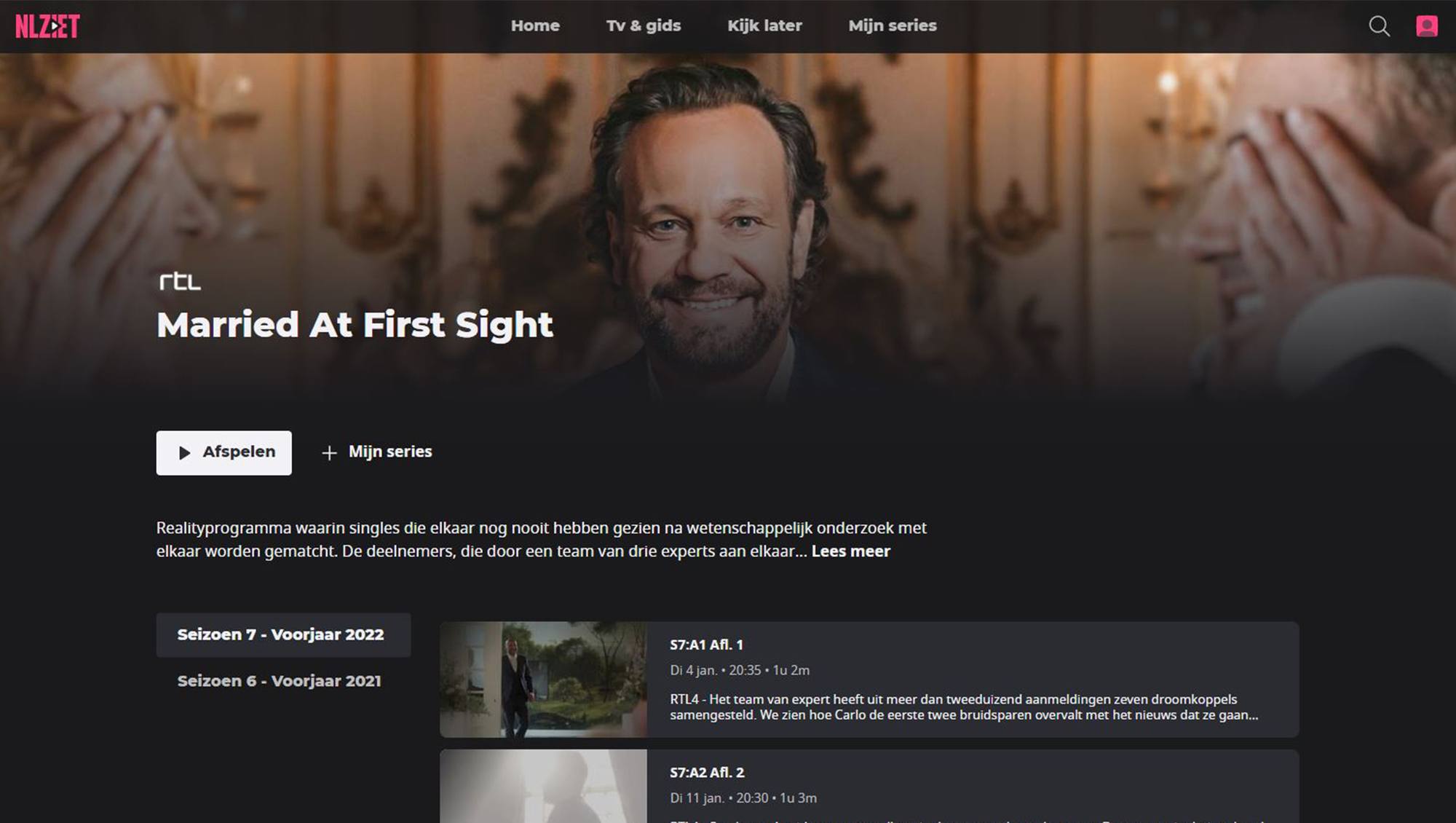This screenshot has width=1456, height=823.
Task: Click the play triangle in Afspelen button
Action: click(184, 453)
